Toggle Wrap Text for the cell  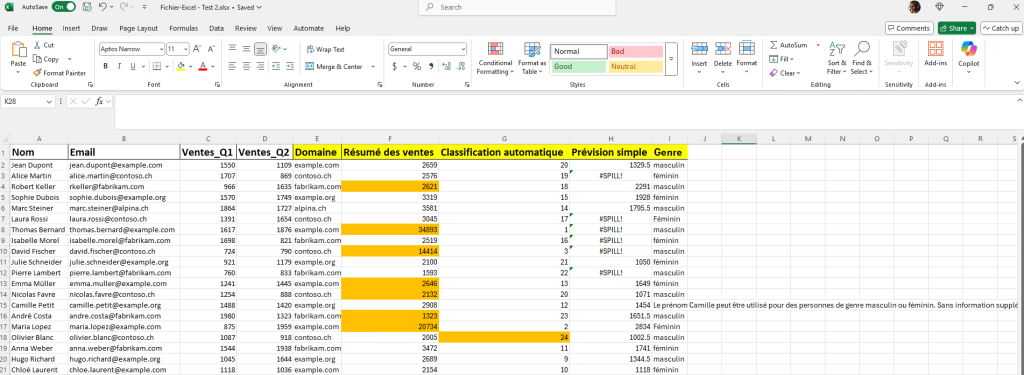[x=325, y=49]
